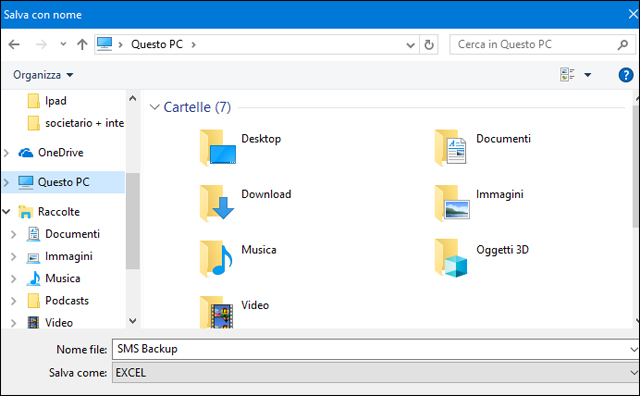Expand Video under Raccolte
640x396 pixels.
pyautogui.click(x=13, y=323)
